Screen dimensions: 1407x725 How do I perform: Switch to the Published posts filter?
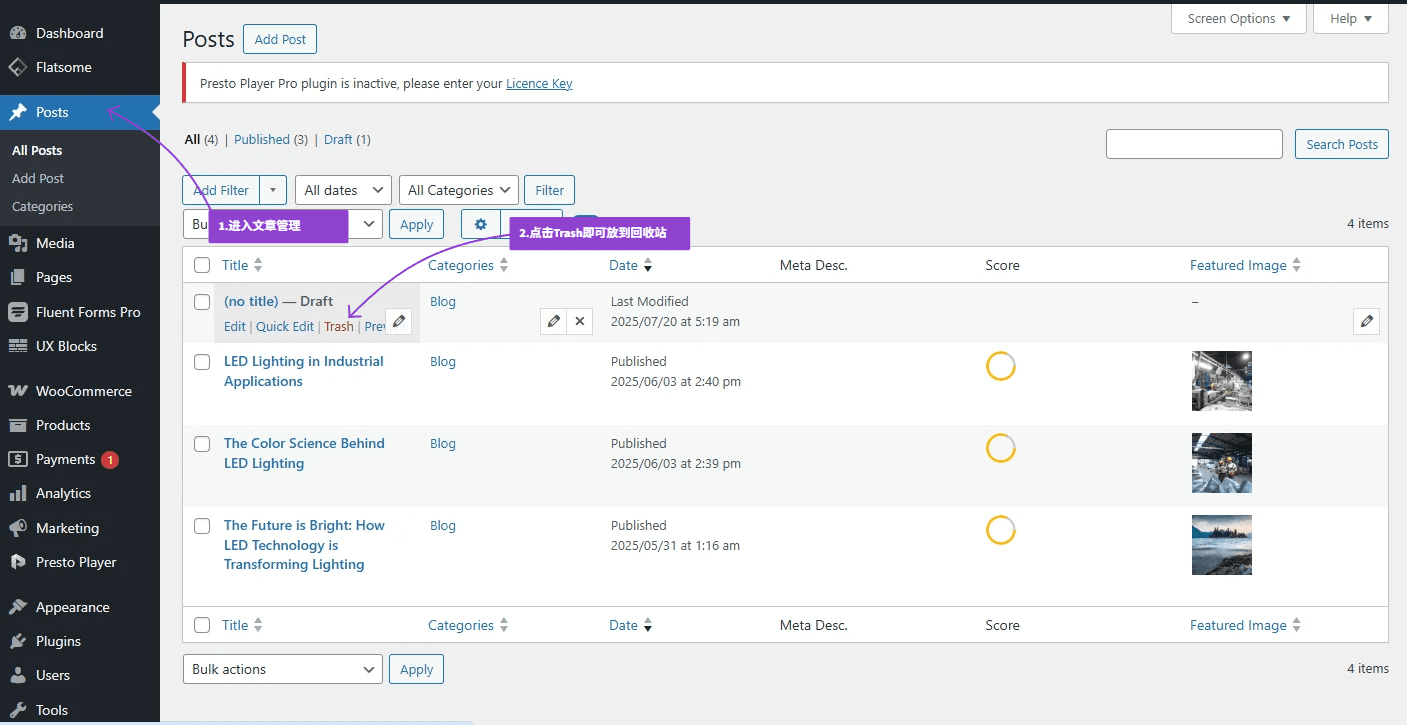point(262,140)
